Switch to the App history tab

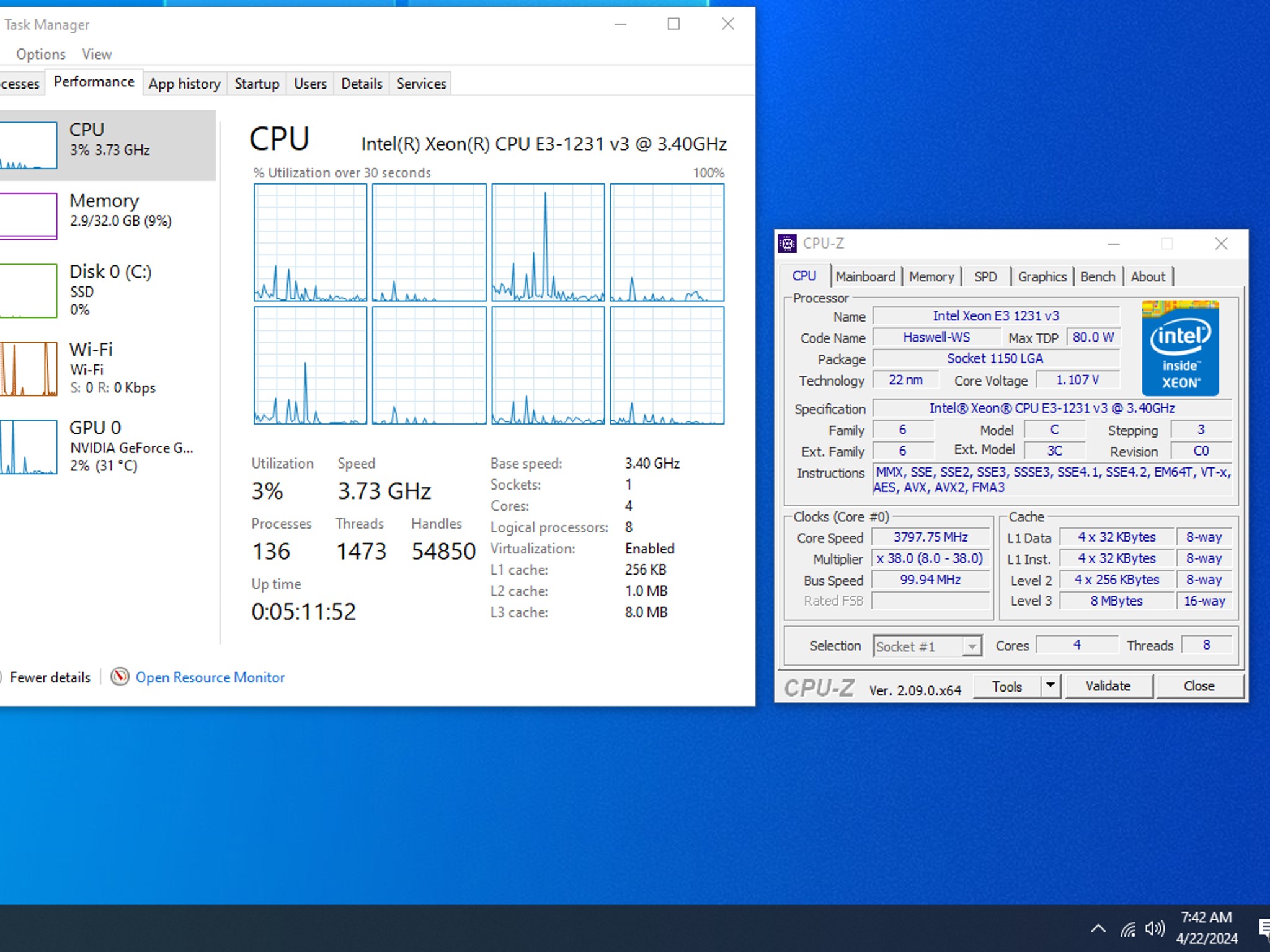(x=185, y=84)
